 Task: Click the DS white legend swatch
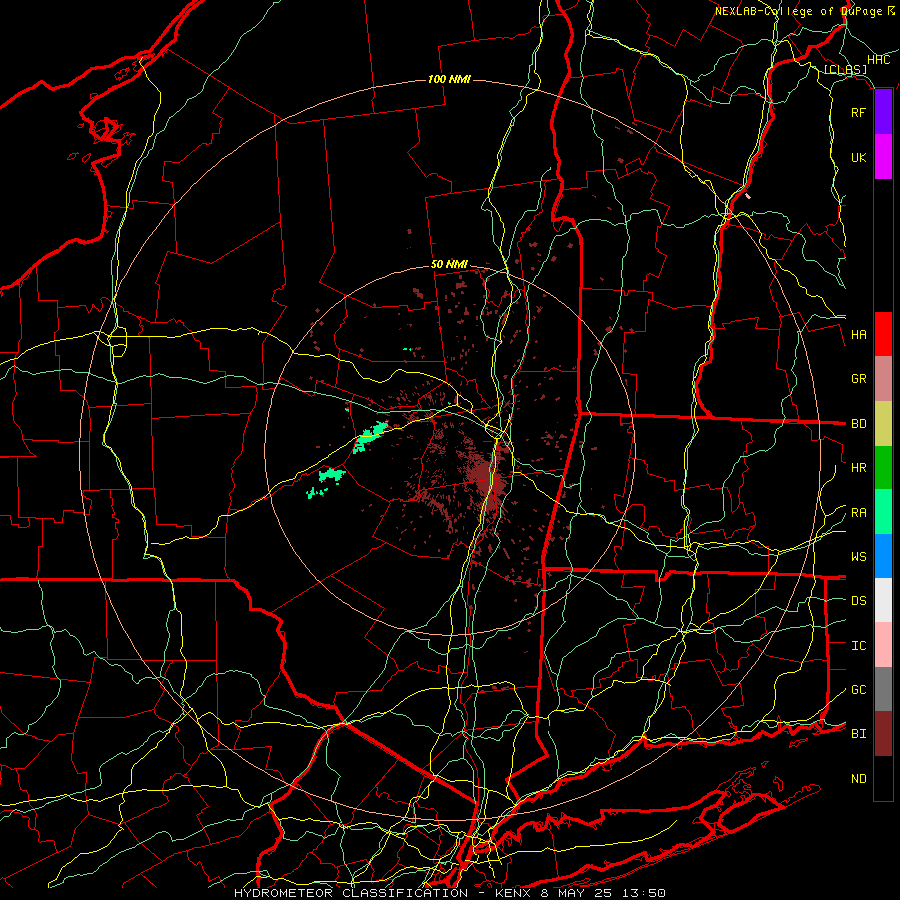pos(883,600)
